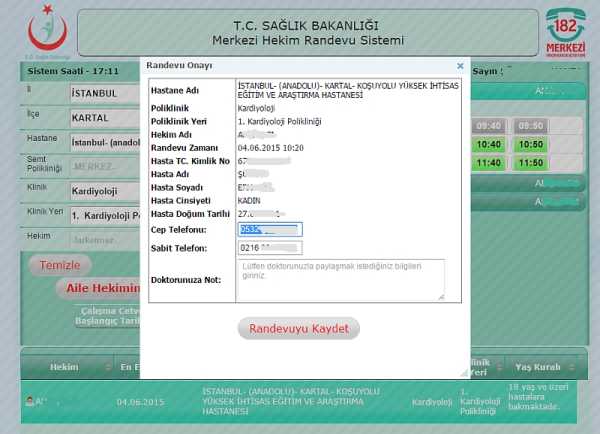
Task: Click the Temizle button
Action: click(x=60, y=265)
